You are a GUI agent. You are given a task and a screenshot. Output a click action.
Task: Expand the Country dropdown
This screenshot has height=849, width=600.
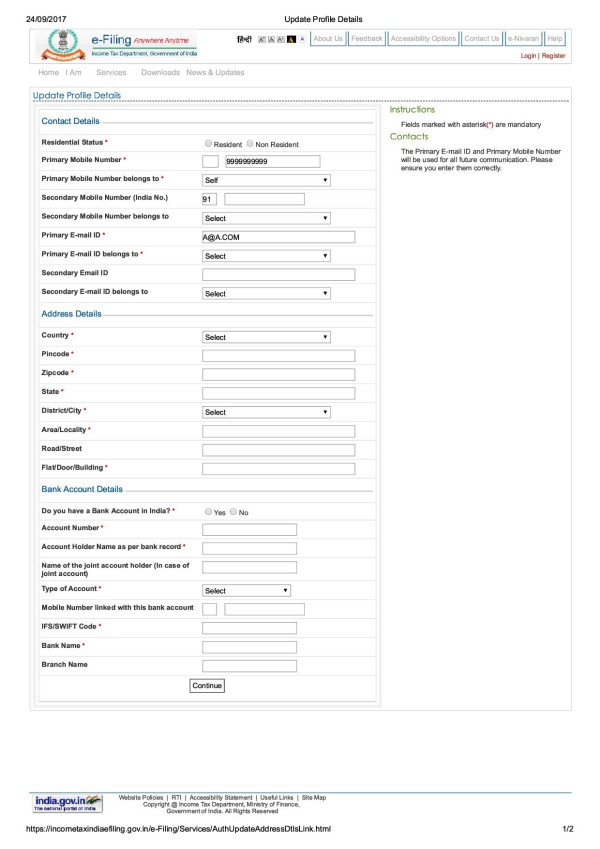[x=266, y=337]
